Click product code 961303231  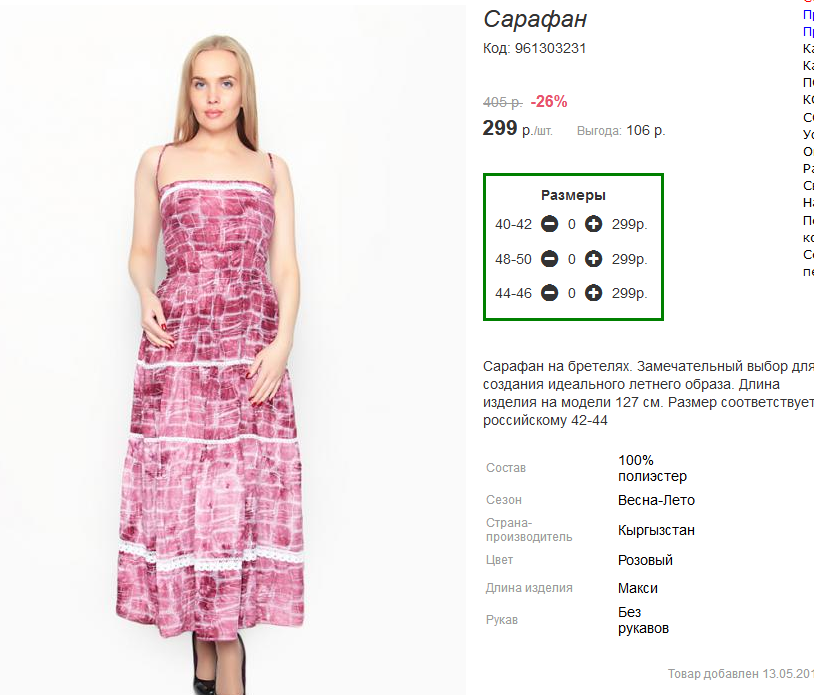click(550, 48)
